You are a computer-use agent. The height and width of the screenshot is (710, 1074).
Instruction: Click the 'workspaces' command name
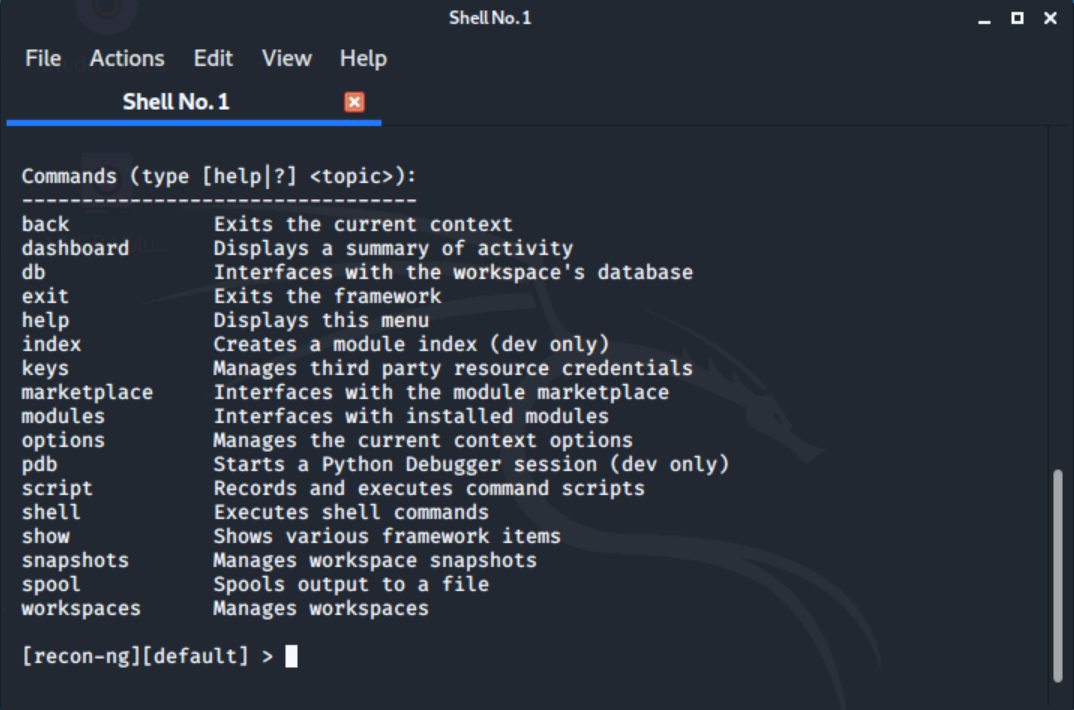(x=82, y=608)
